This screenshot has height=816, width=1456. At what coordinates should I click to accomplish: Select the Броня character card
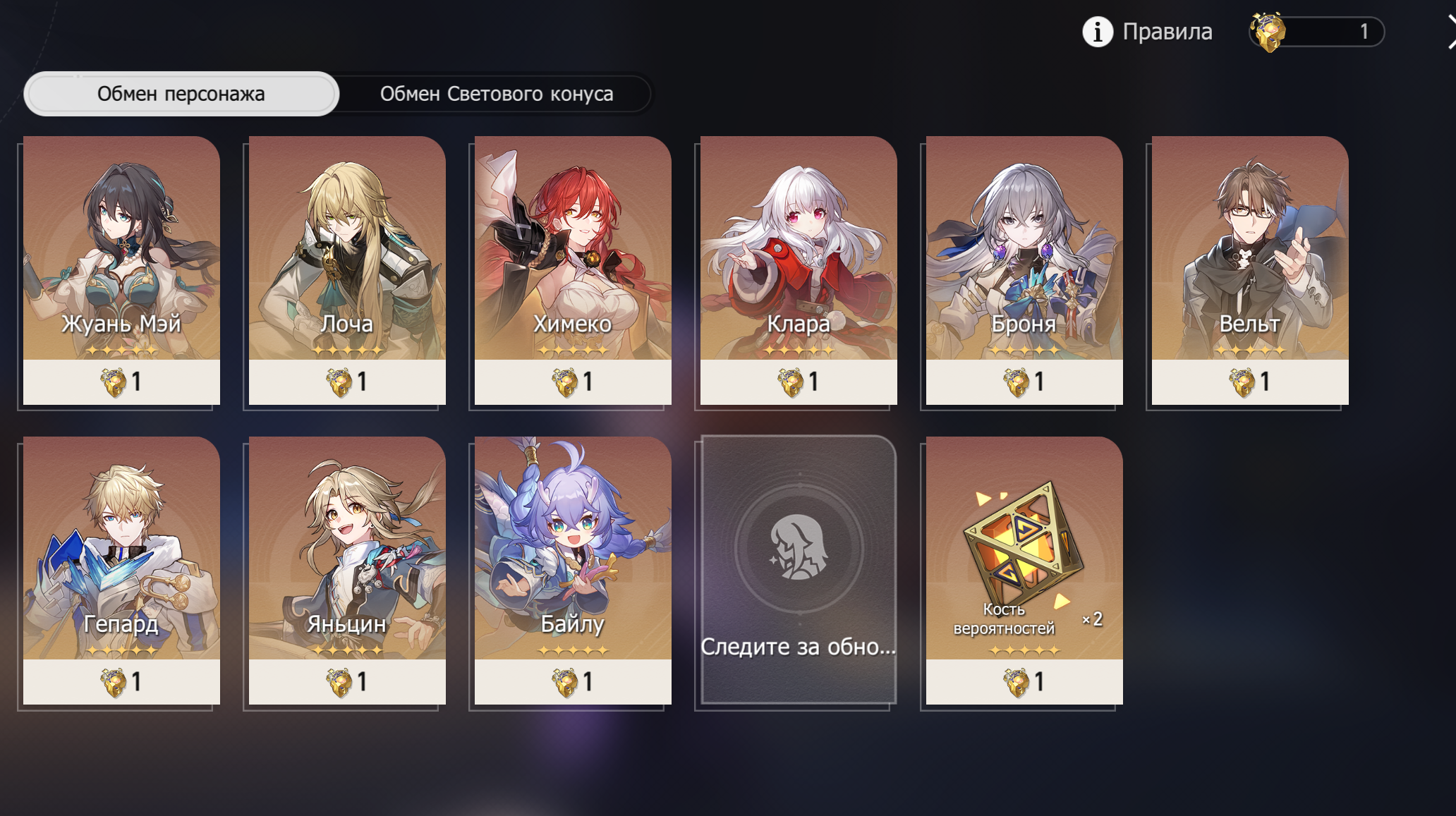[1024, 270]
